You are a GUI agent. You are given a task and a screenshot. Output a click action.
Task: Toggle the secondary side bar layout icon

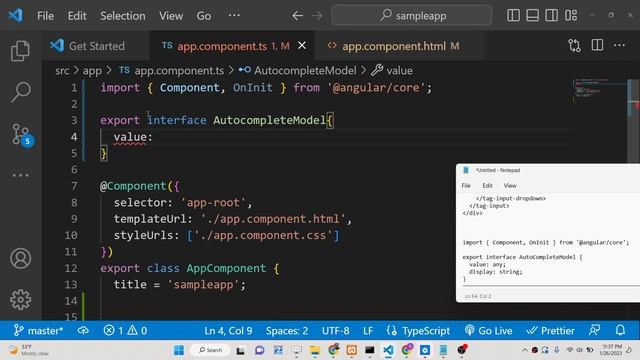click(x=551, y=16)
